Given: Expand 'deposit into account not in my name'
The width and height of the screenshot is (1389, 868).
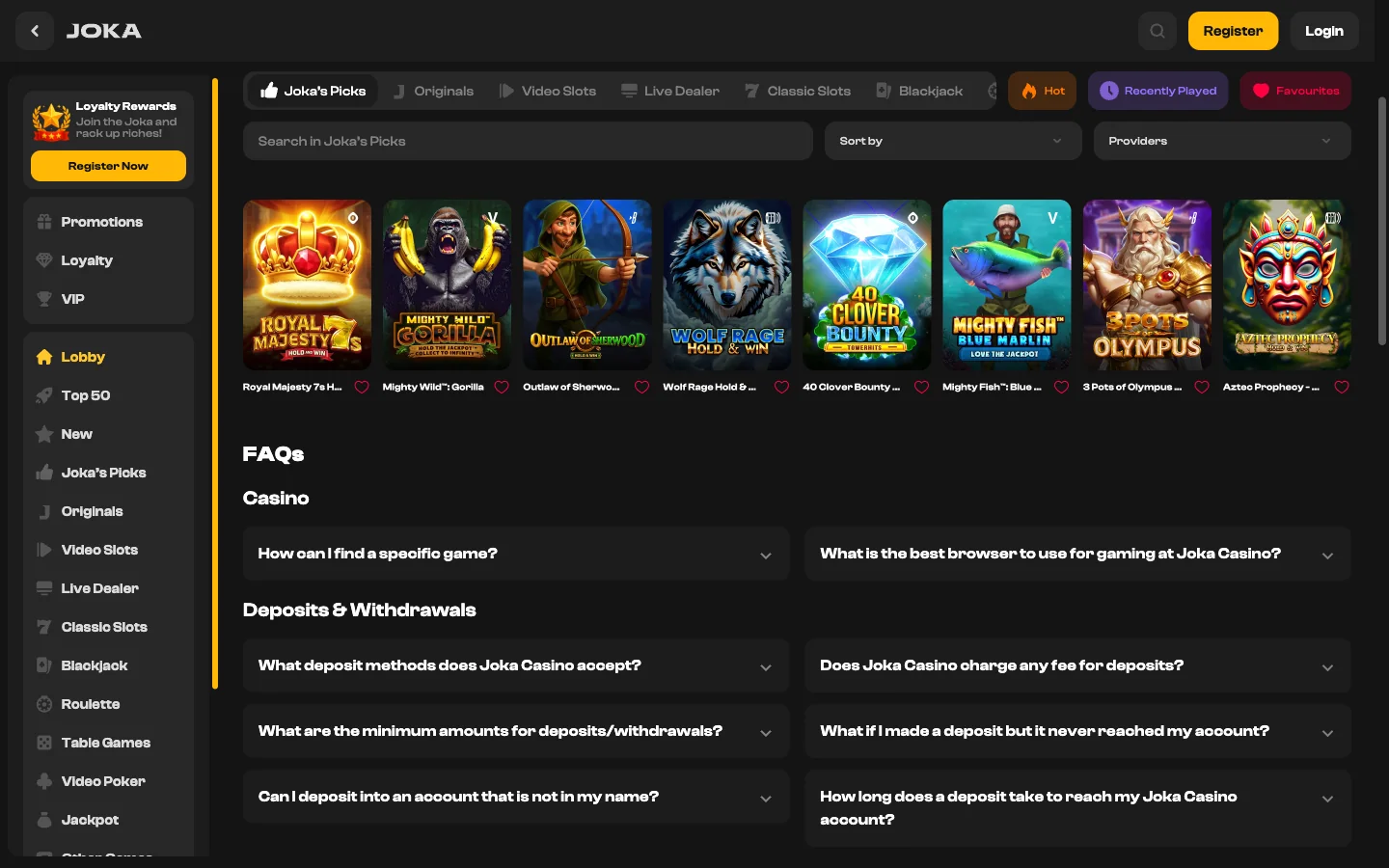Looking at the screenshot, I should click(516, 797).
